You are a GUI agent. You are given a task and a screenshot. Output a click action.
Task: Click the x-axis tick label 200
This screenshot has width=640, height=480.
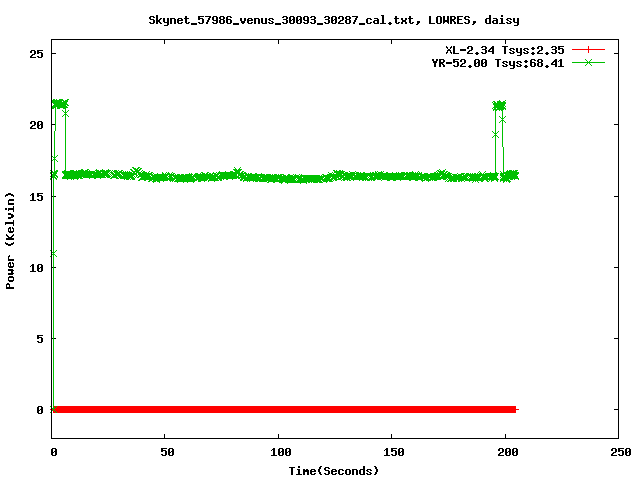coord(508,452)
